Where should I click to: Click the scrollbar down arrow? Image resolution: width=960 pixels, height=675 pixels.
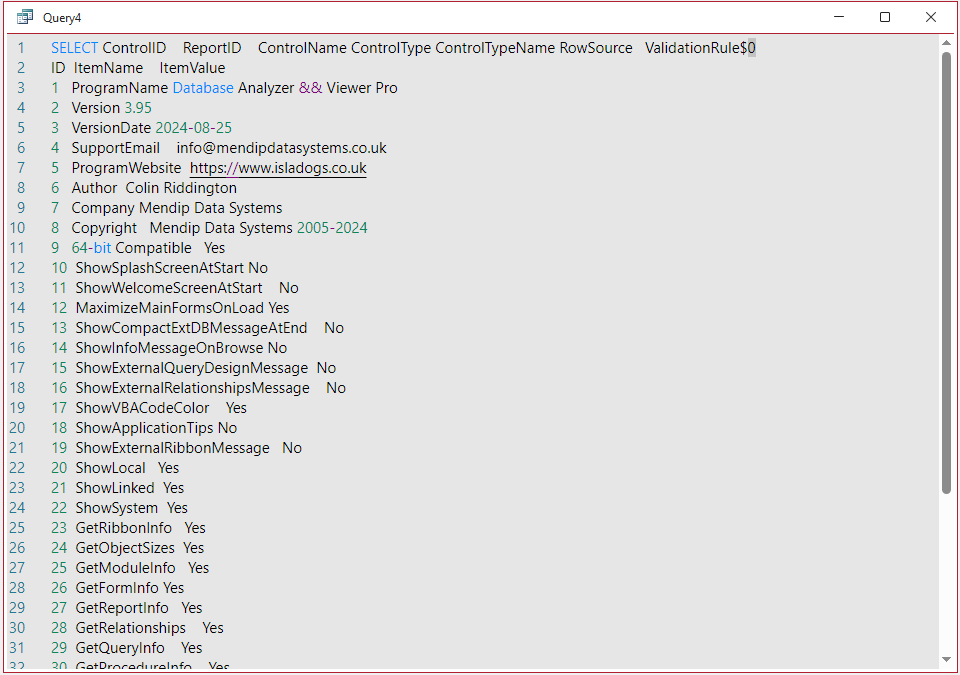point(947,660)
